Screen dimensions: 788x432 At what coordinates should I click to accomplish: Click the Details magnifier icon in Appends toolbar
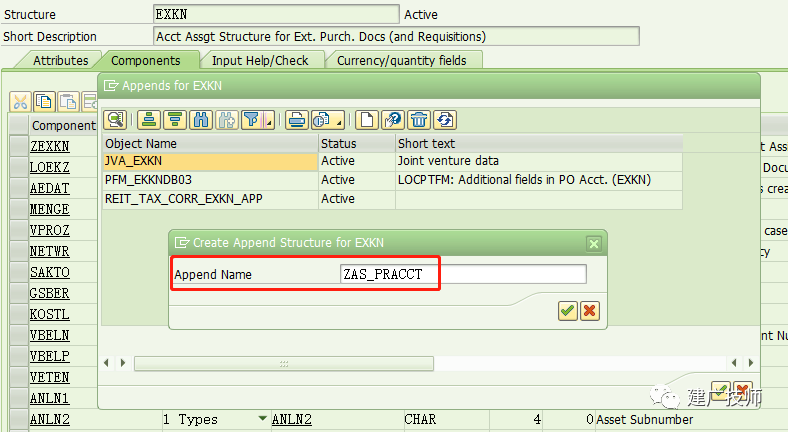[115, 120]
